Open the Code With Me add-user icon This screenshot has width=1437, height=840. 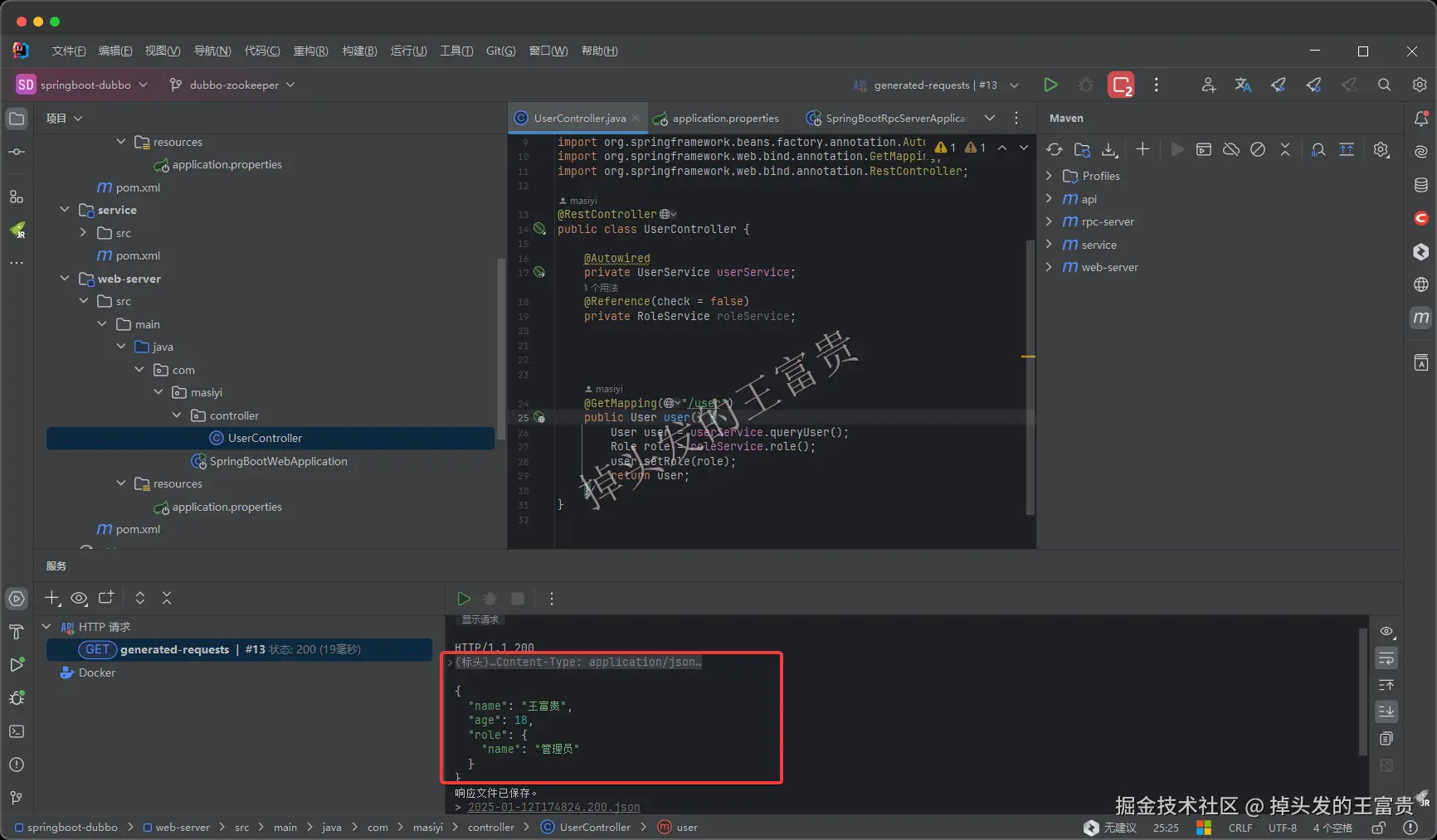tap(1208, 85)
